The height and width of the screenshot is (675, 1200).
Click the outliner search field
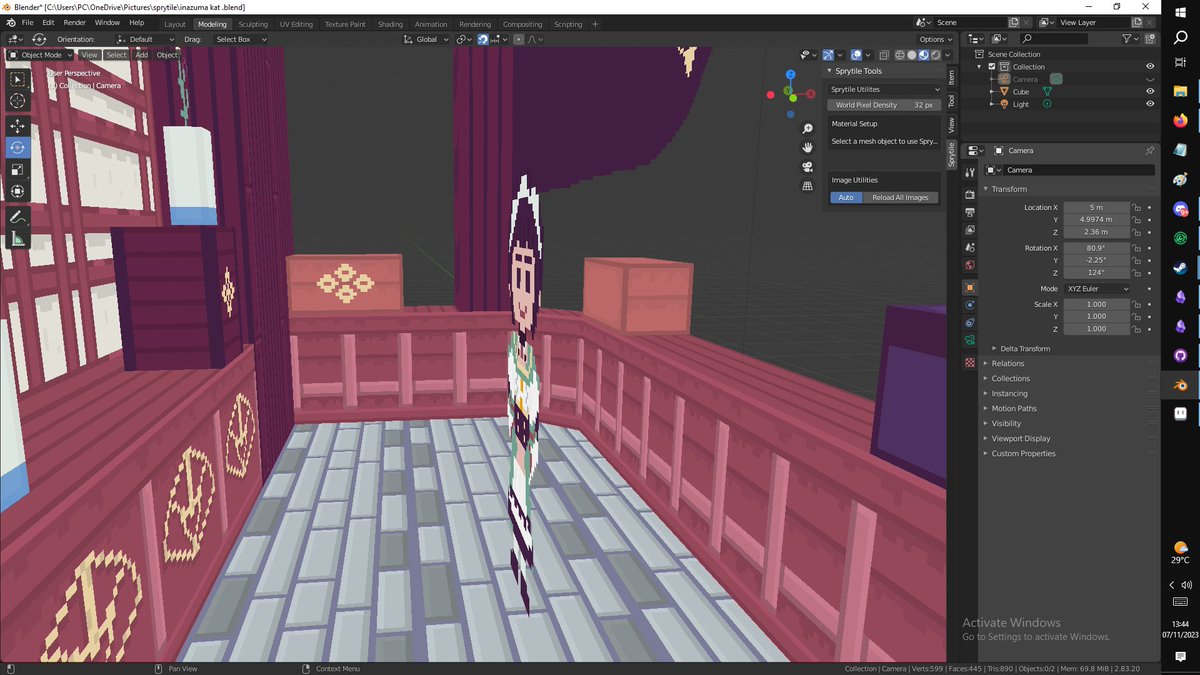tap(1052, 39)
